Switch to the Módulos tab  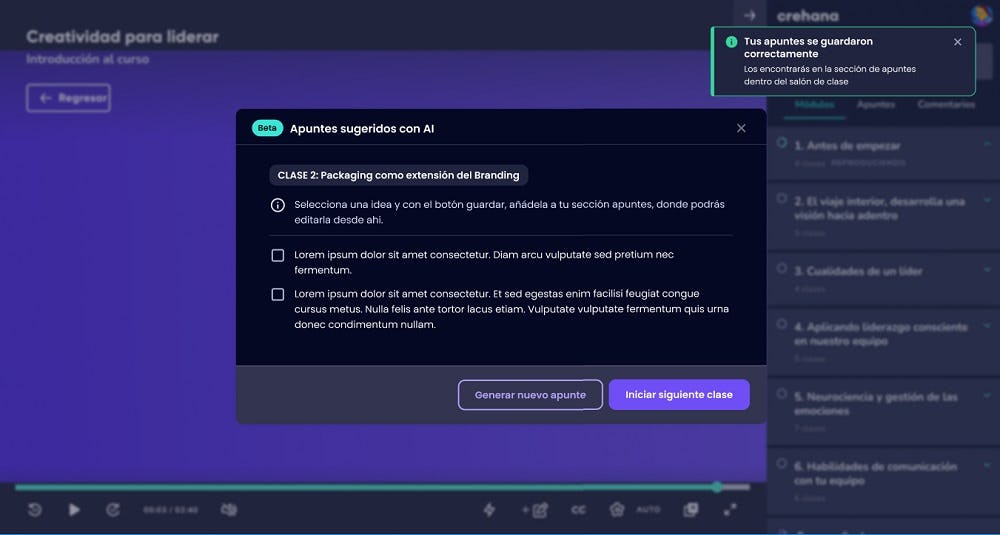[x=814, y=105]
